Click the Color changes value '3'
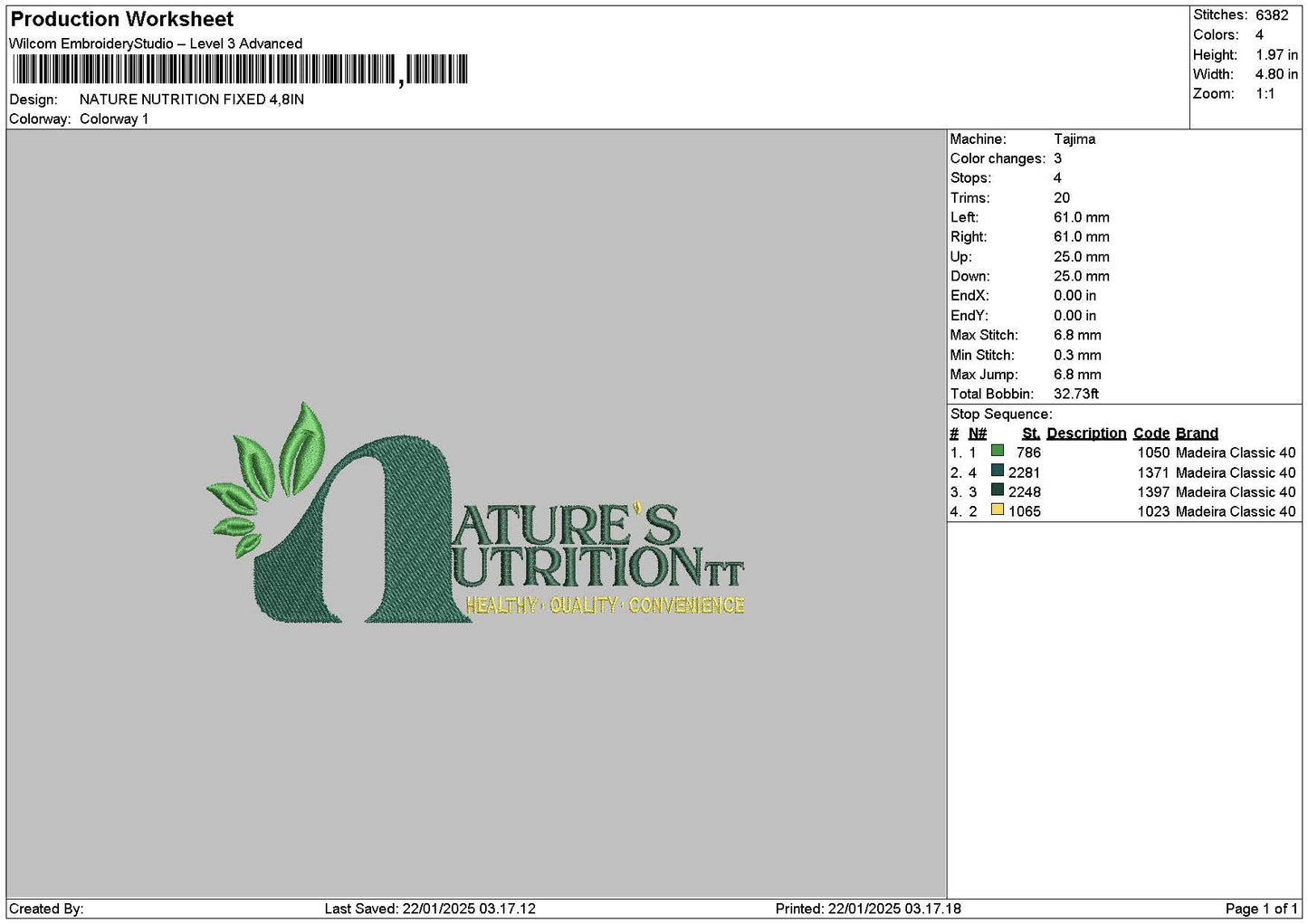The width and height of the screenshot is (1308, 924). pyautogui.click(x=1057, y=158)
